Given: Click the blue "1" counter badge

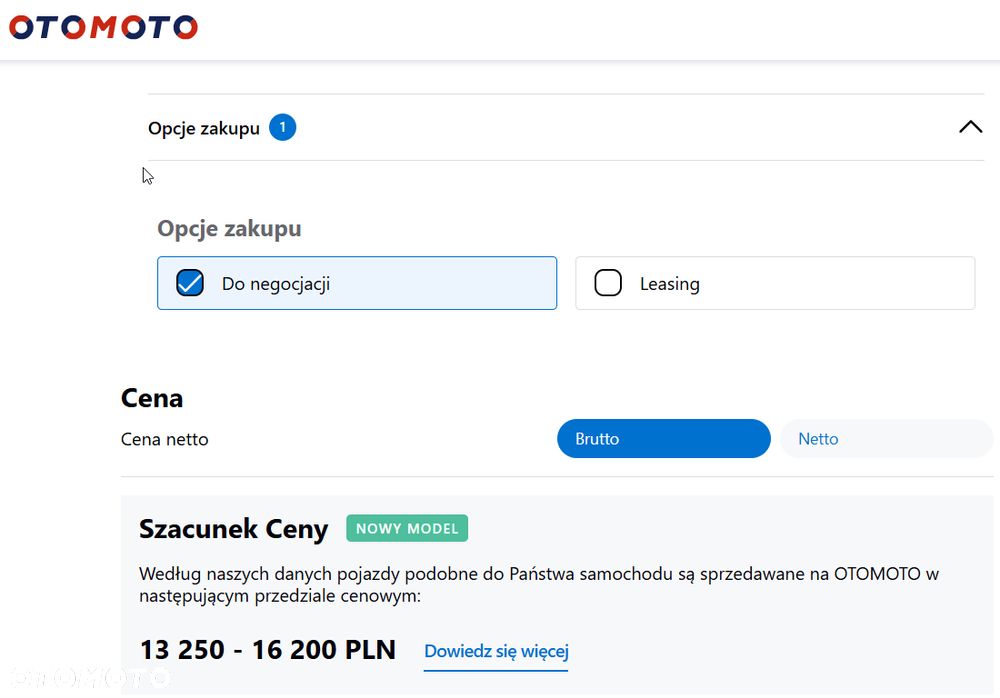Looking at the screenshot, I should 283,127.
